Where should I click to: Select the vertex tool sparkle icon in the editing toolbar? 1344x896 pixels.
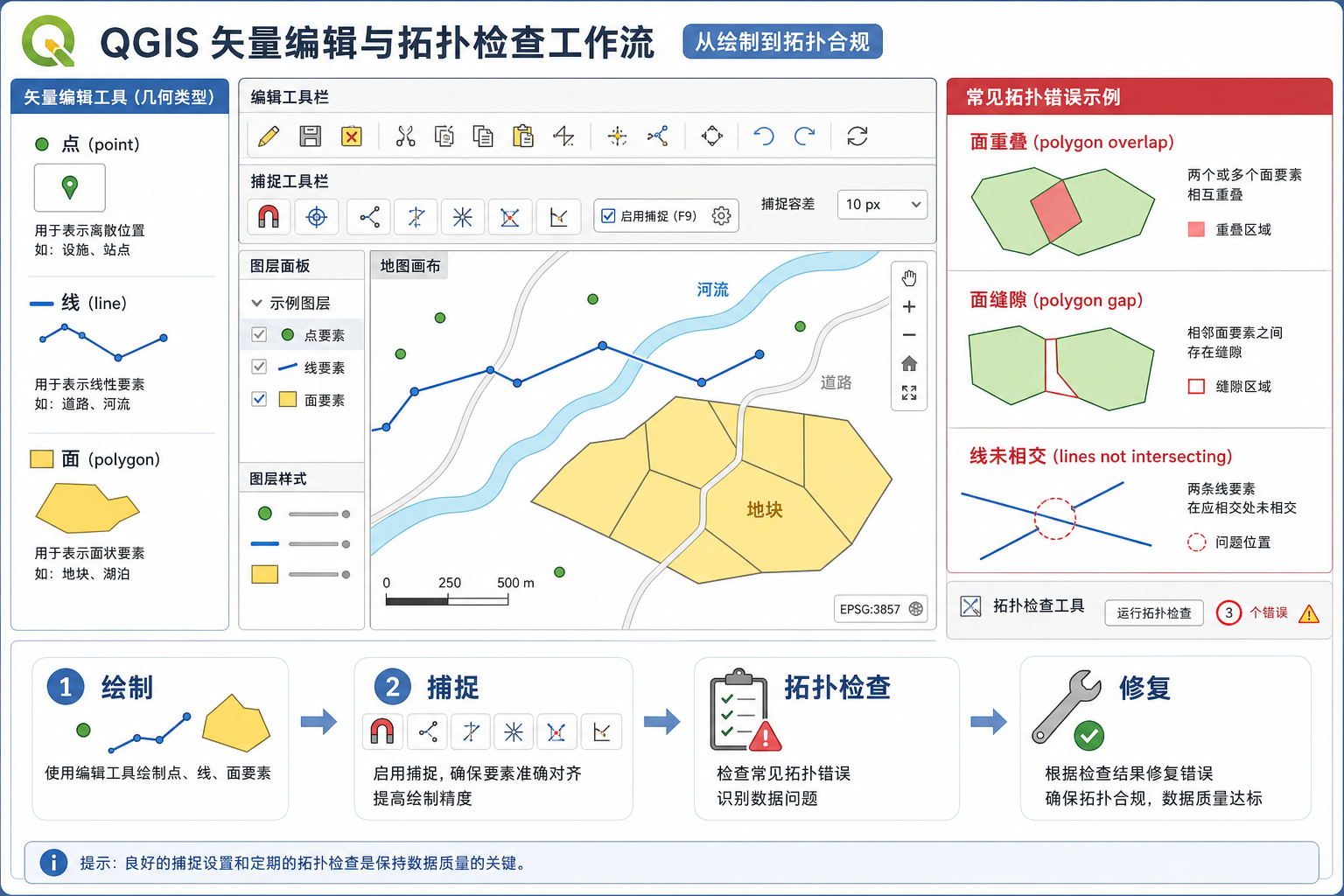tap(617, 136)
